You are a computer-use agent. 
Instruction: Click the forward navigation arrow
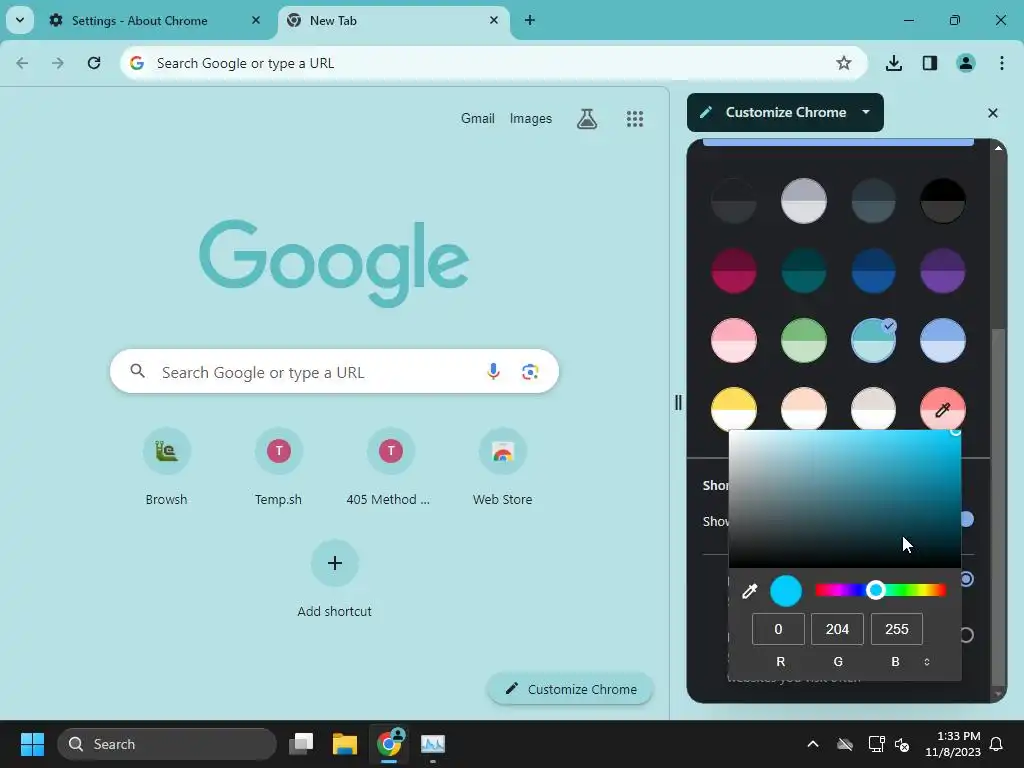pos(58,63)
